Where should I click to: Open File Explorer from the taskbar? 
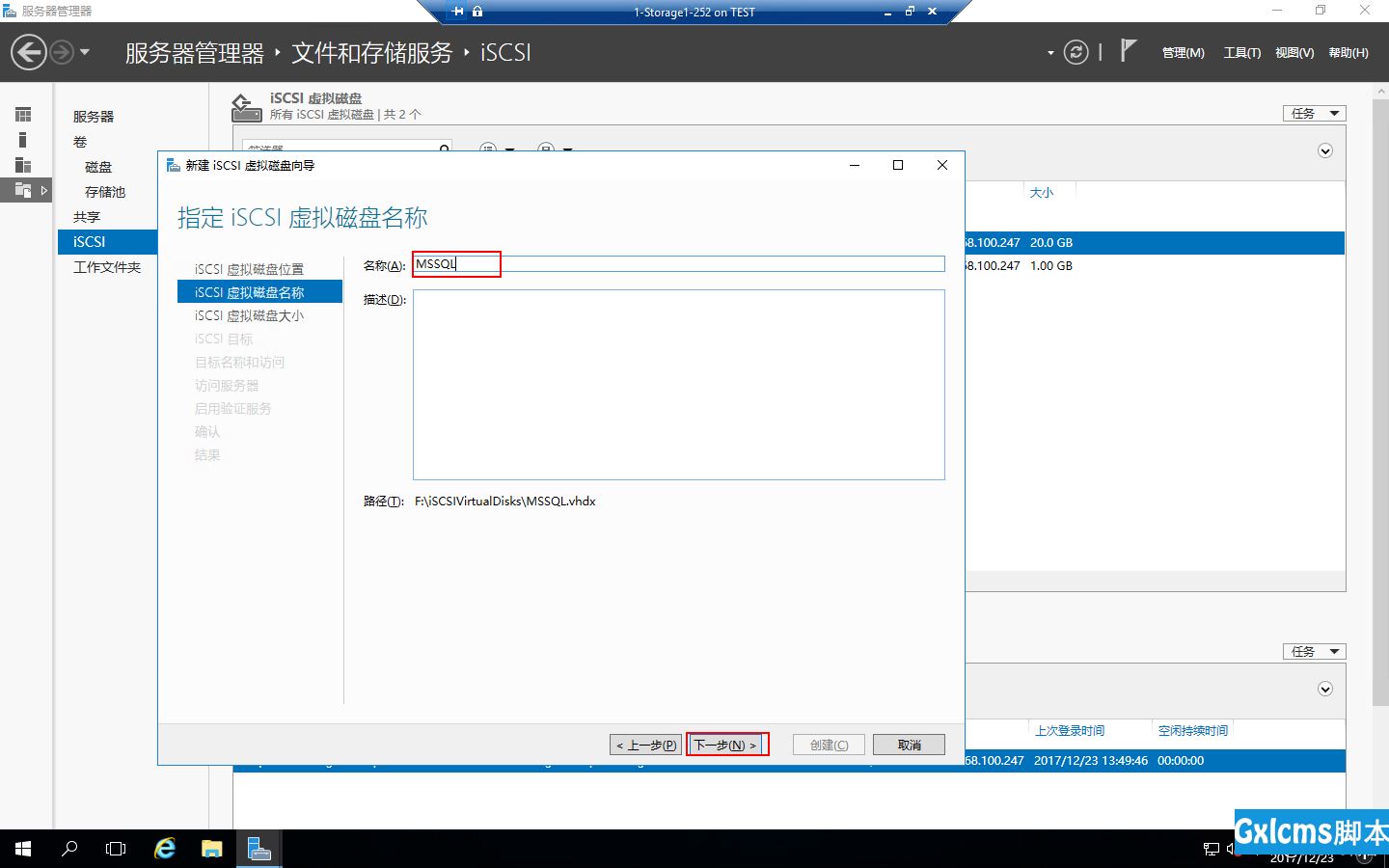point(211,849)
